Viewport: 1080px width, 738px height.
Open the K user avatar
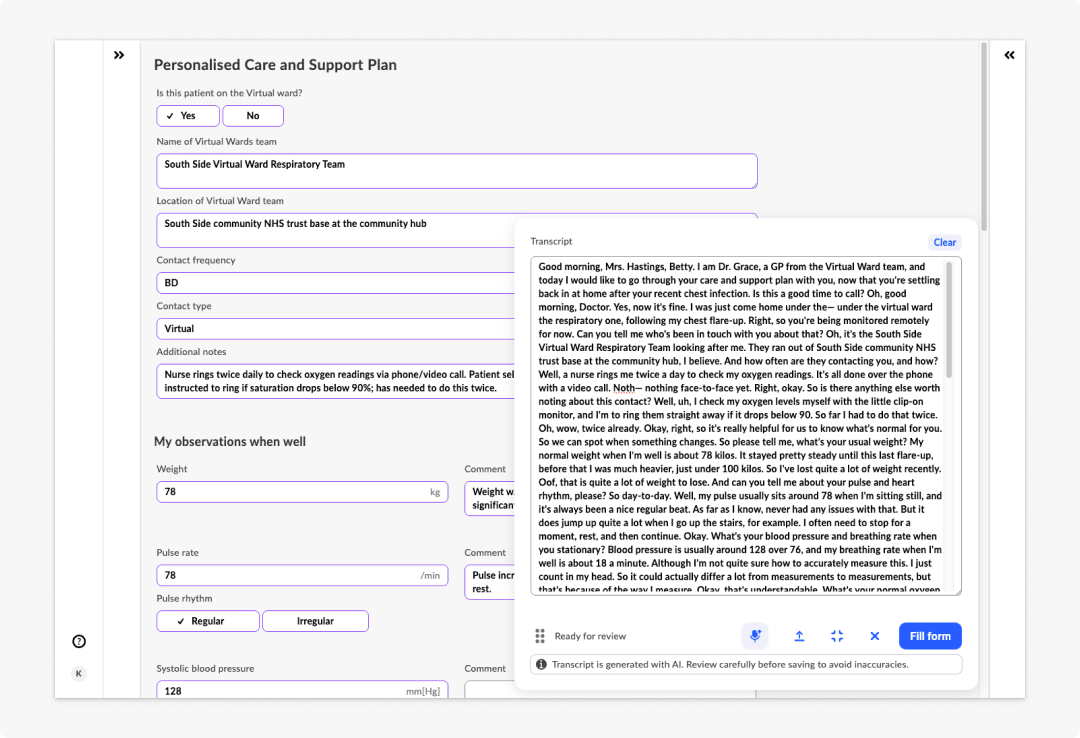click(x=79, y=673)
